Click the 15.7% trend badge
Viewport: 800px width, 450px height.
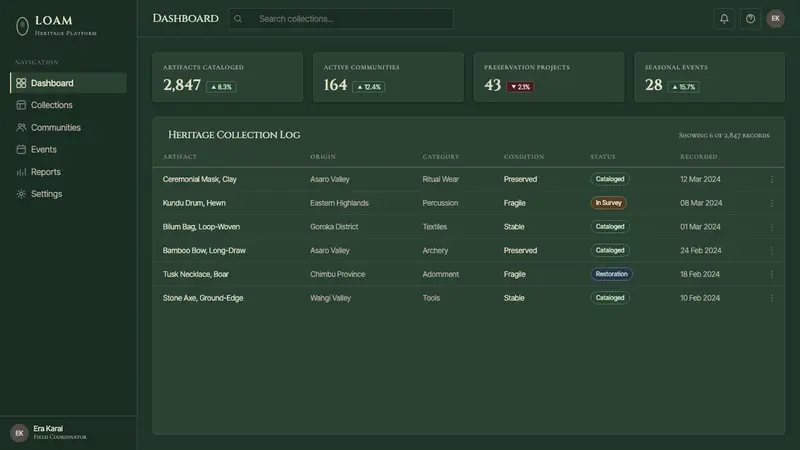683,87
